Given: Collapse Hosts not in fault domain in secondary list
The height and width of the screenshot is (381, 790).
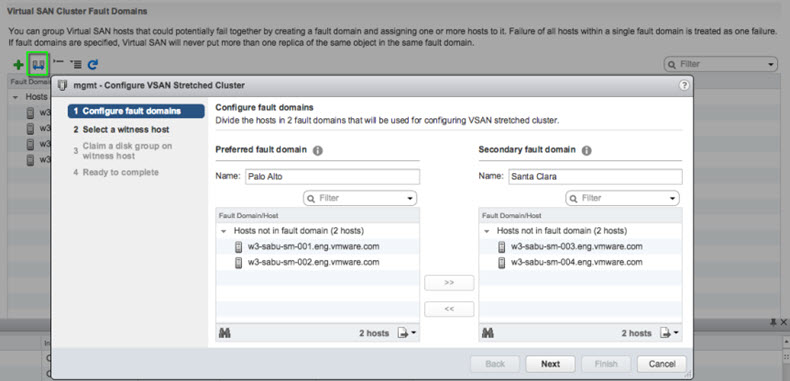Looking at the screenshot, I should click(487, 231).
